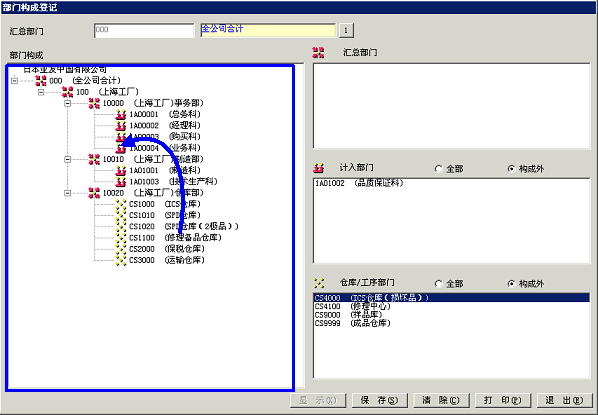Click the lookup button beside 全公司合计 field
Viewport: 598px width, 415px height.
346,31
